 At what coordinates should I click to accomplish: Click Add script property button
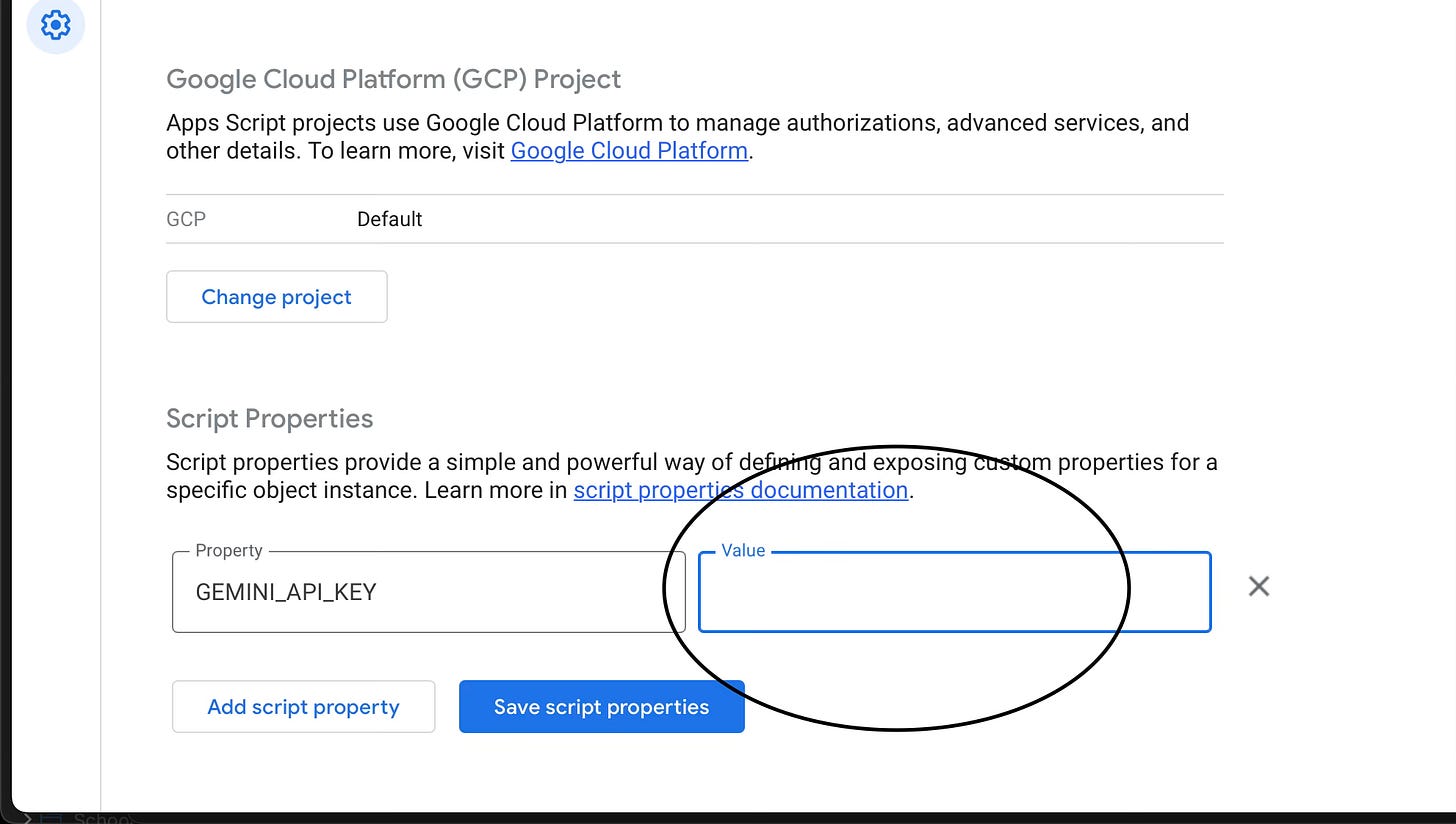click(x=303, y=707)
